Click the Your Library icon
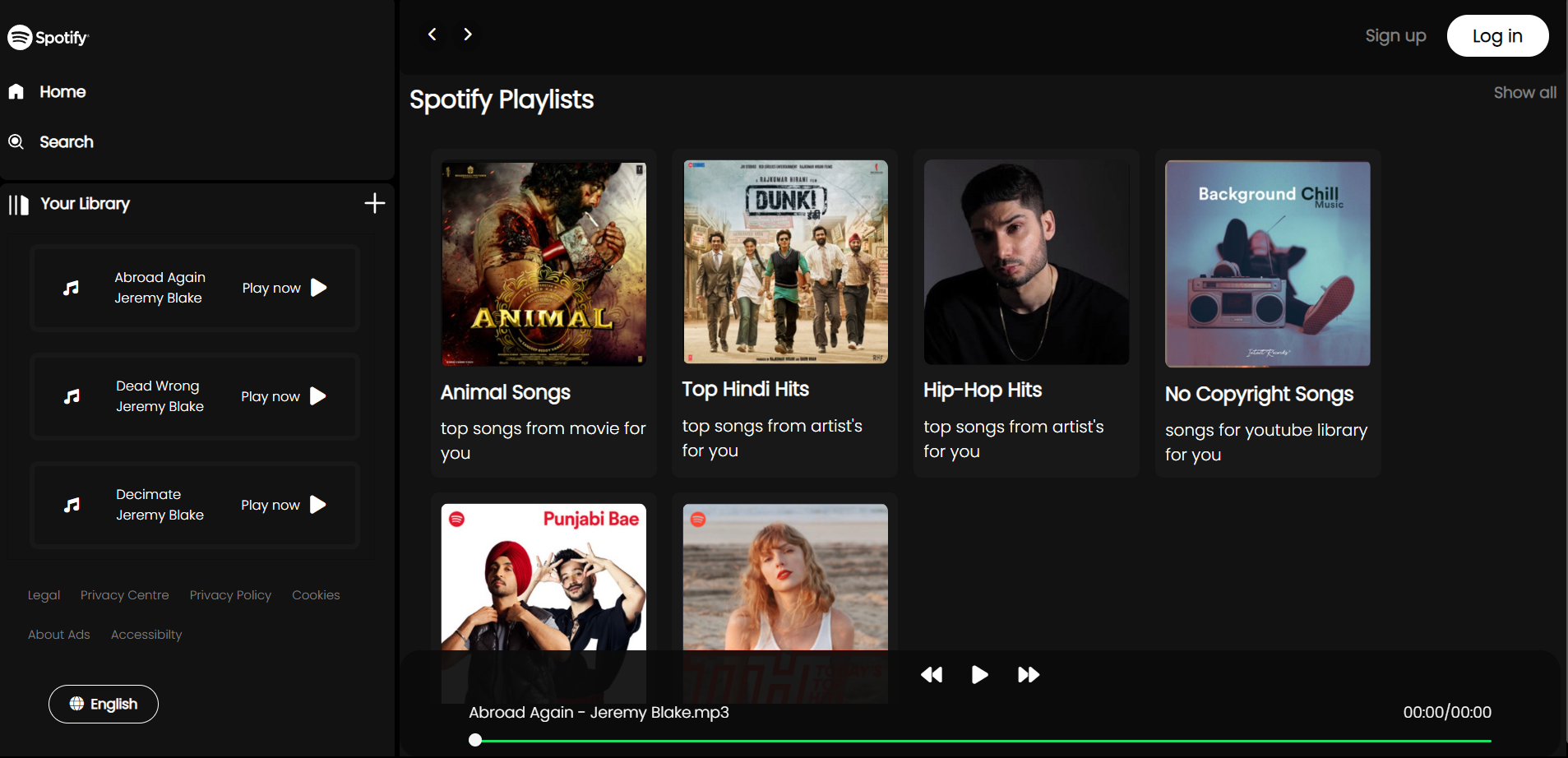Image resolution: width=1568 pixels, height=758 pixels. [x=19, y=204]
